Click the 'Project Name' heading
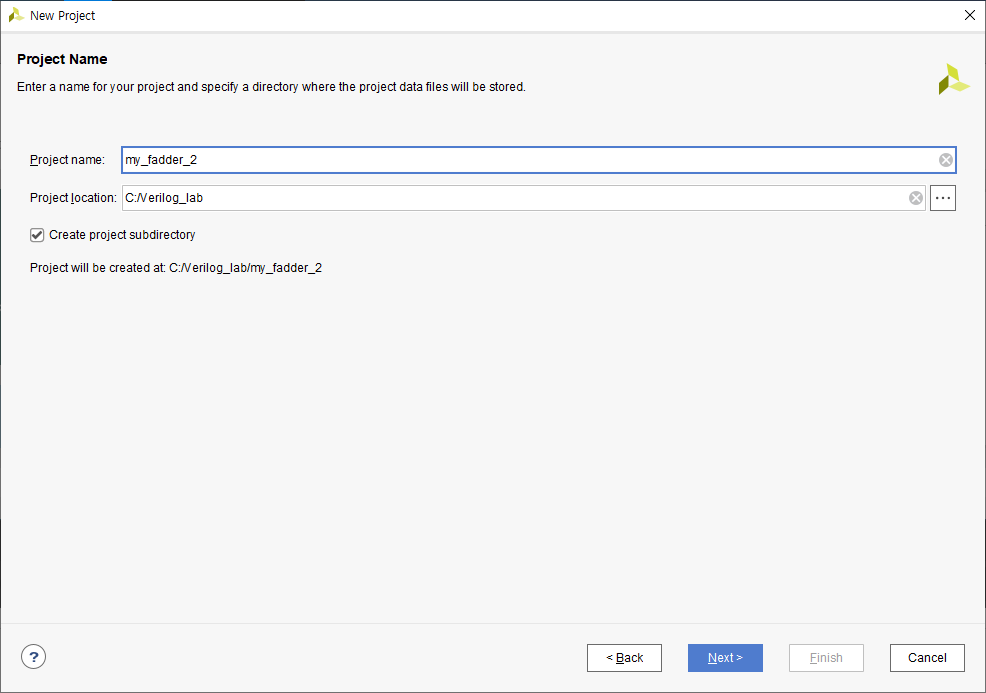The height and width of the screenshot is (693, 986). (62, 59)
